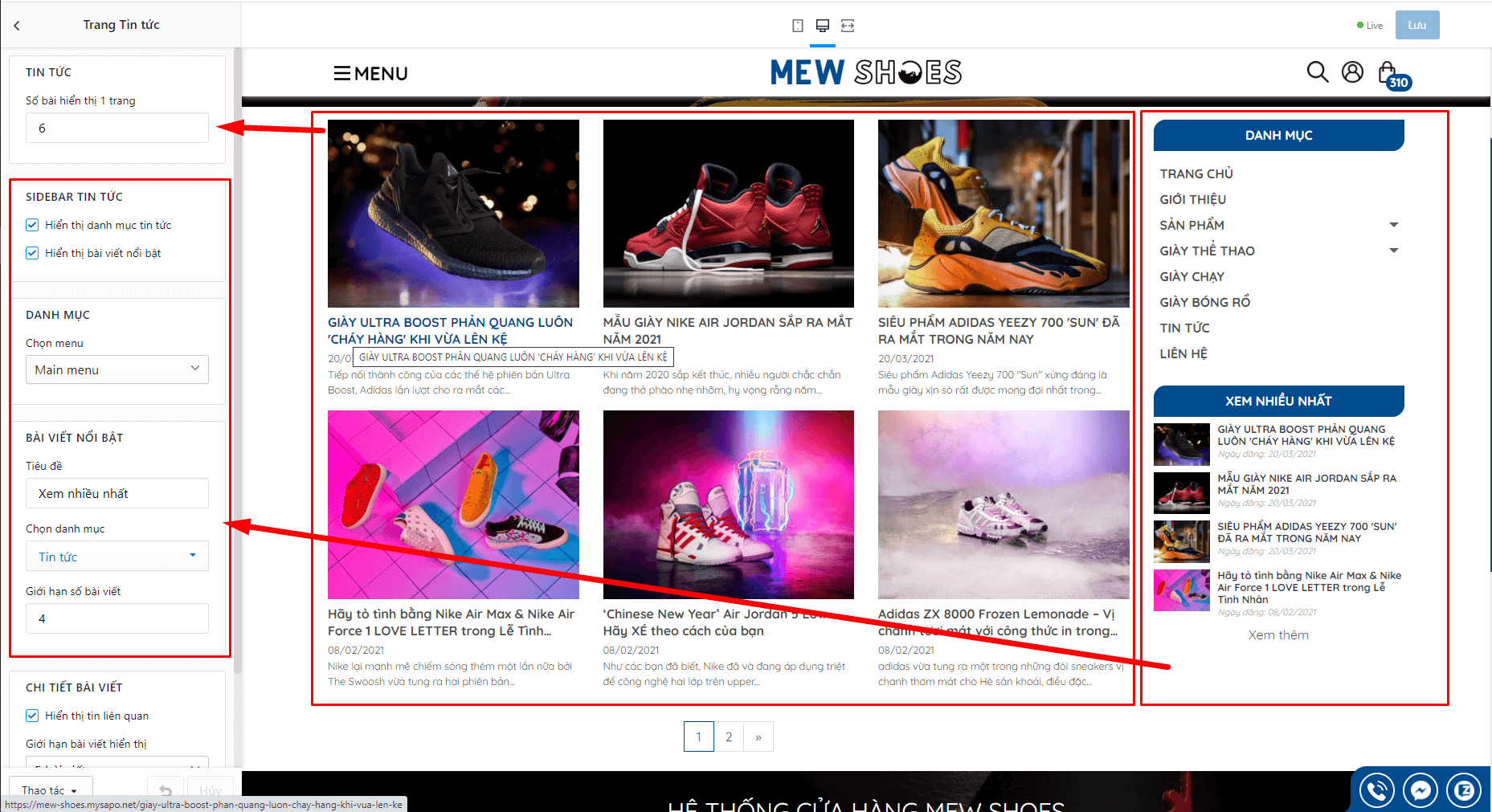This screenshot has height=812, width=1492.
Task: Open 'SIÊU PHẨM ADIDAS YEEZY 700' article title
Action: [999, 331]
